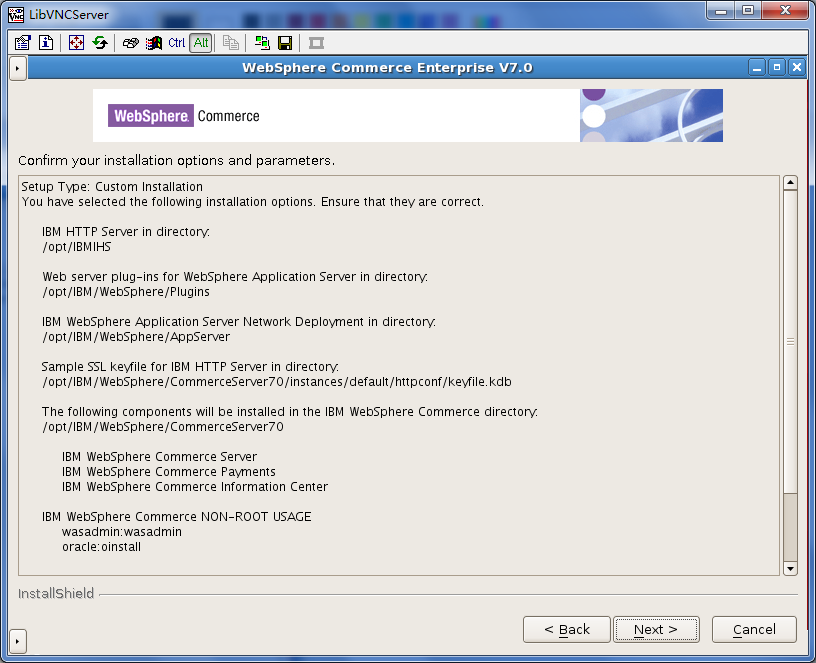Image resolution: width=816 pixels, height=663 pixels.
Task: Toggle the pressed Alt key off
Action: [201, 43]
